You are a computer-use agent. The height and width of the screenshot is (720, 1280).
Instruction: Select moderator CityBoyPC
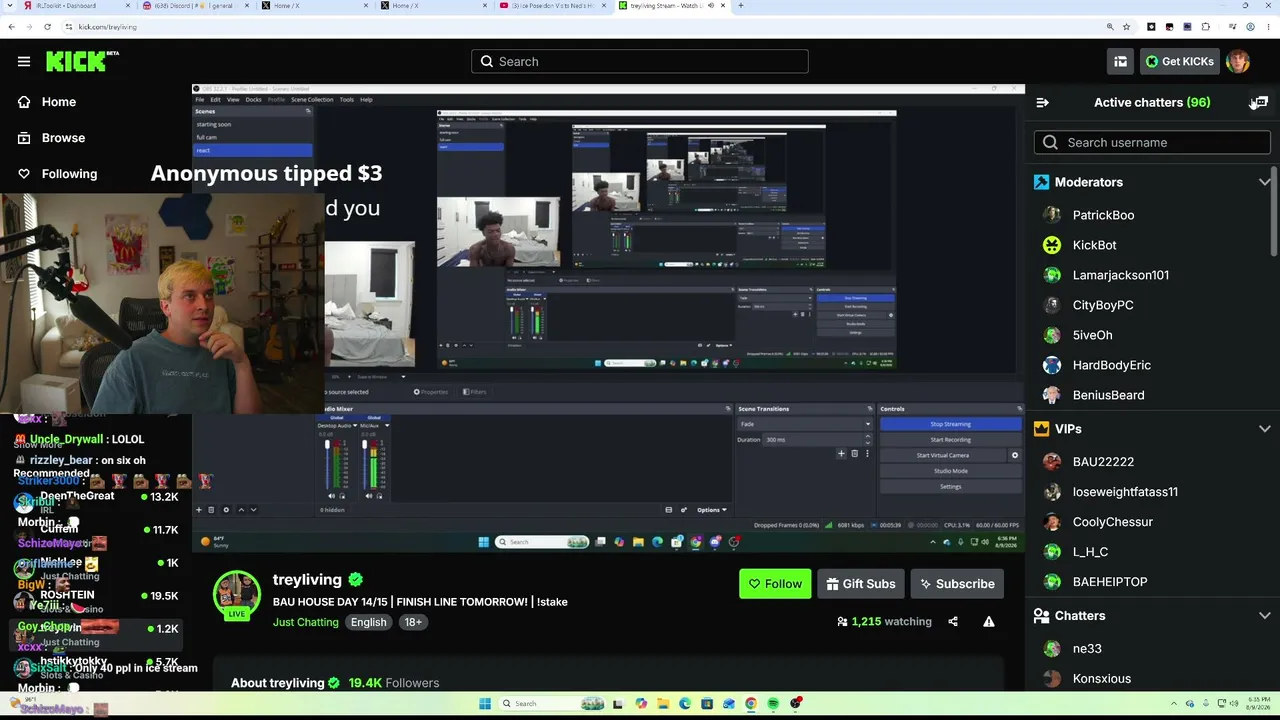(1103, 305)
